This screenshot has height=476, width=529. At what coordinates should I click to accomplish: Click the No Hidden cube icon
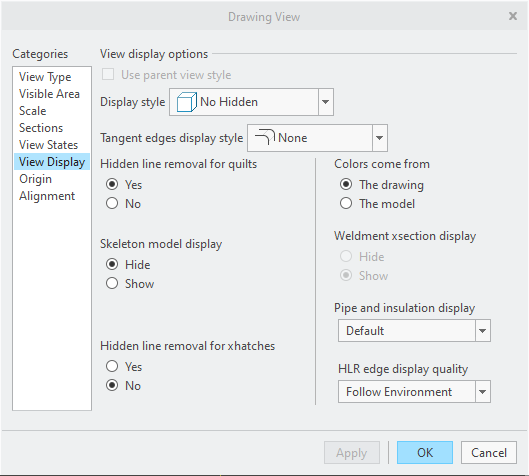[187, 102]
